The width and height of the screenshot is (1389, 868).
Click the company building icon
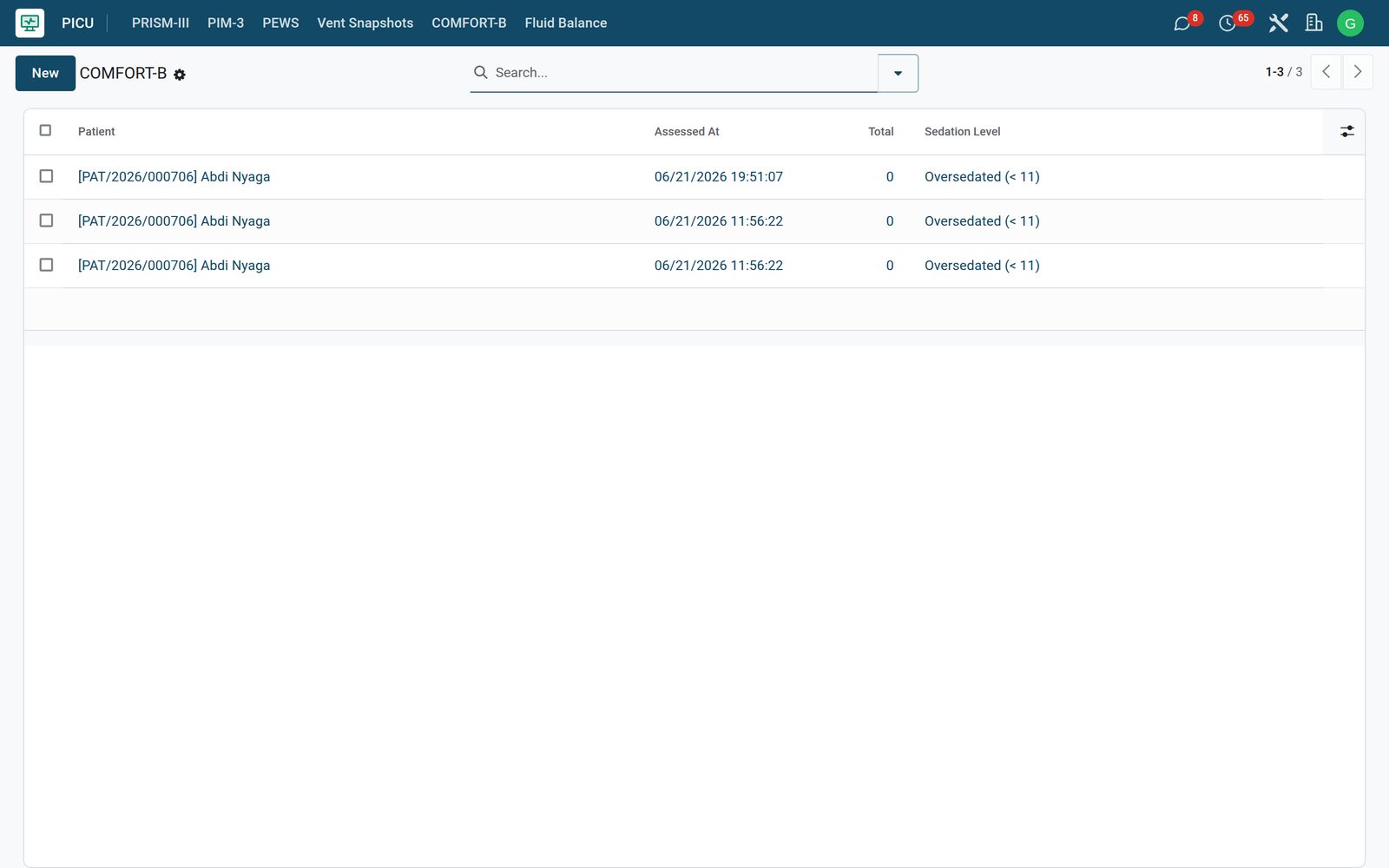coord(1314,23)
